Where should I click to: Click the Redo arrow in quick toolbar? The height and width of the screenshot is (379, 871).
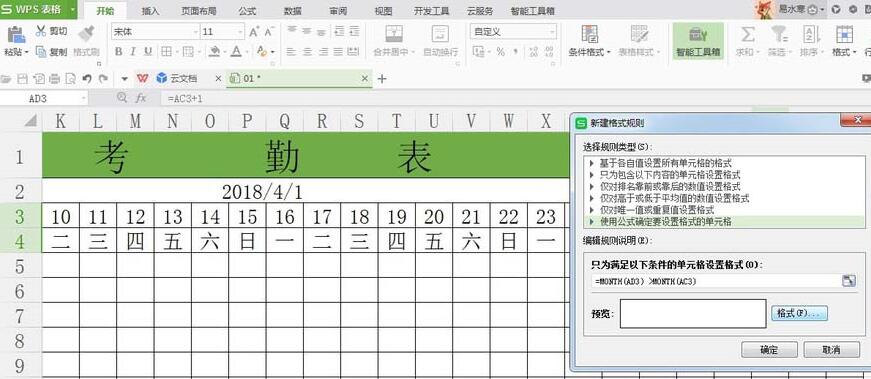tap(103, 79)
